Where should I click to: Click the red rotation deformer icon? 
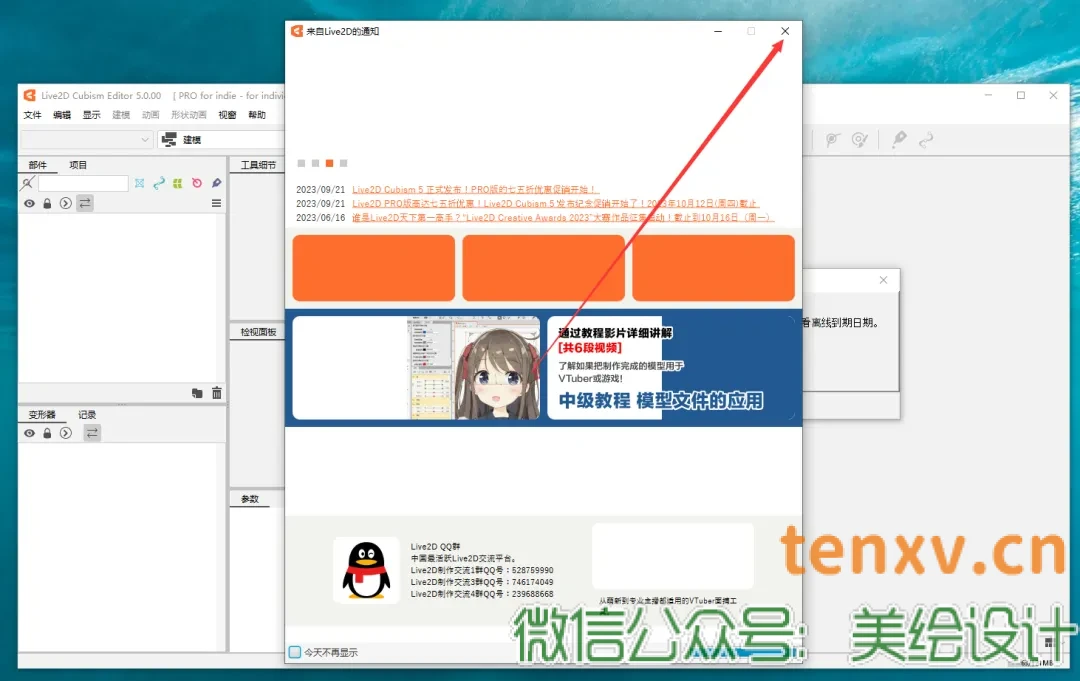coord(197,183)
